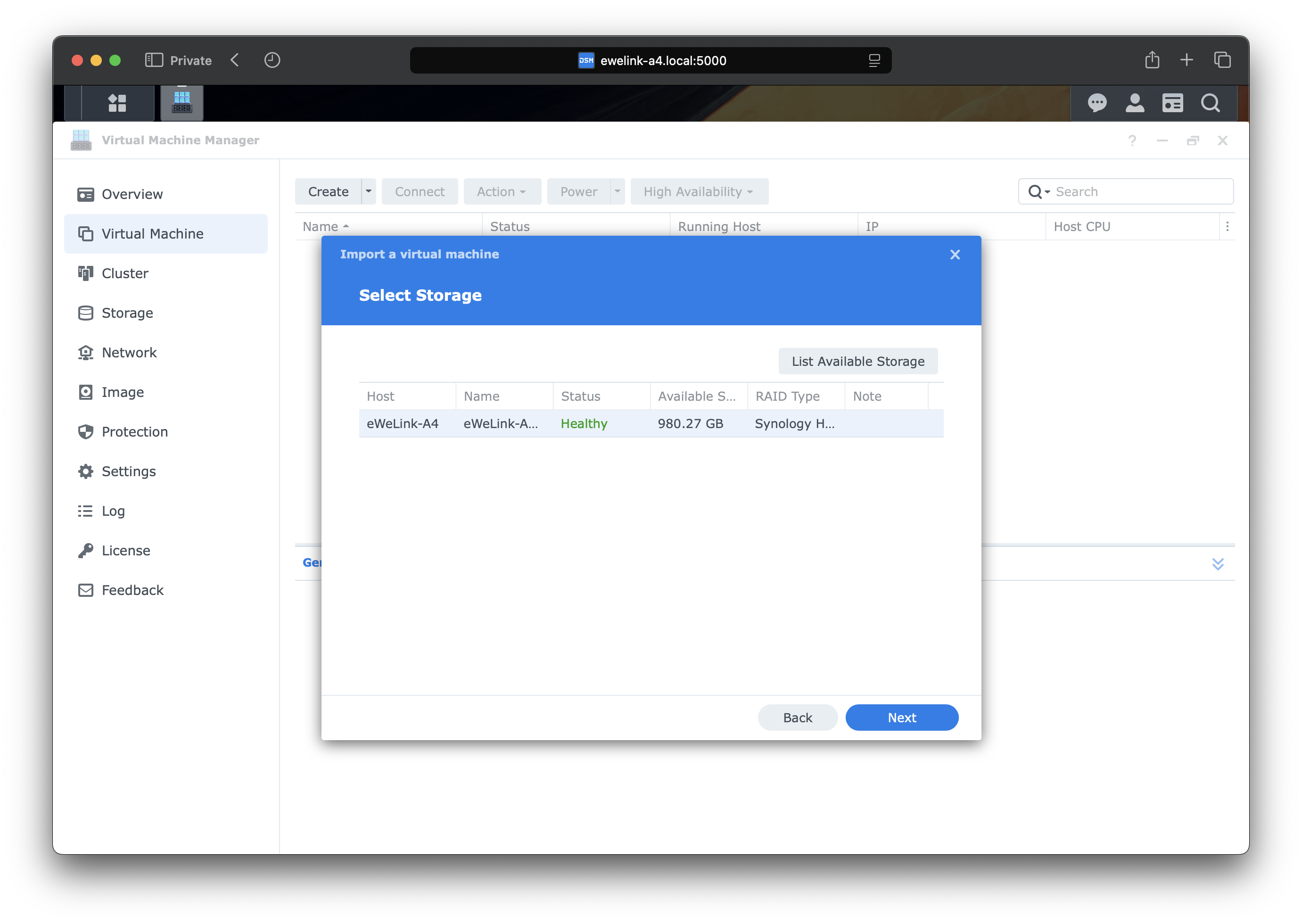This screenshot has width=1302, height=924.
Task: Click the Virtual Machine Manager taskbar icon
Action: pos(181,103)
